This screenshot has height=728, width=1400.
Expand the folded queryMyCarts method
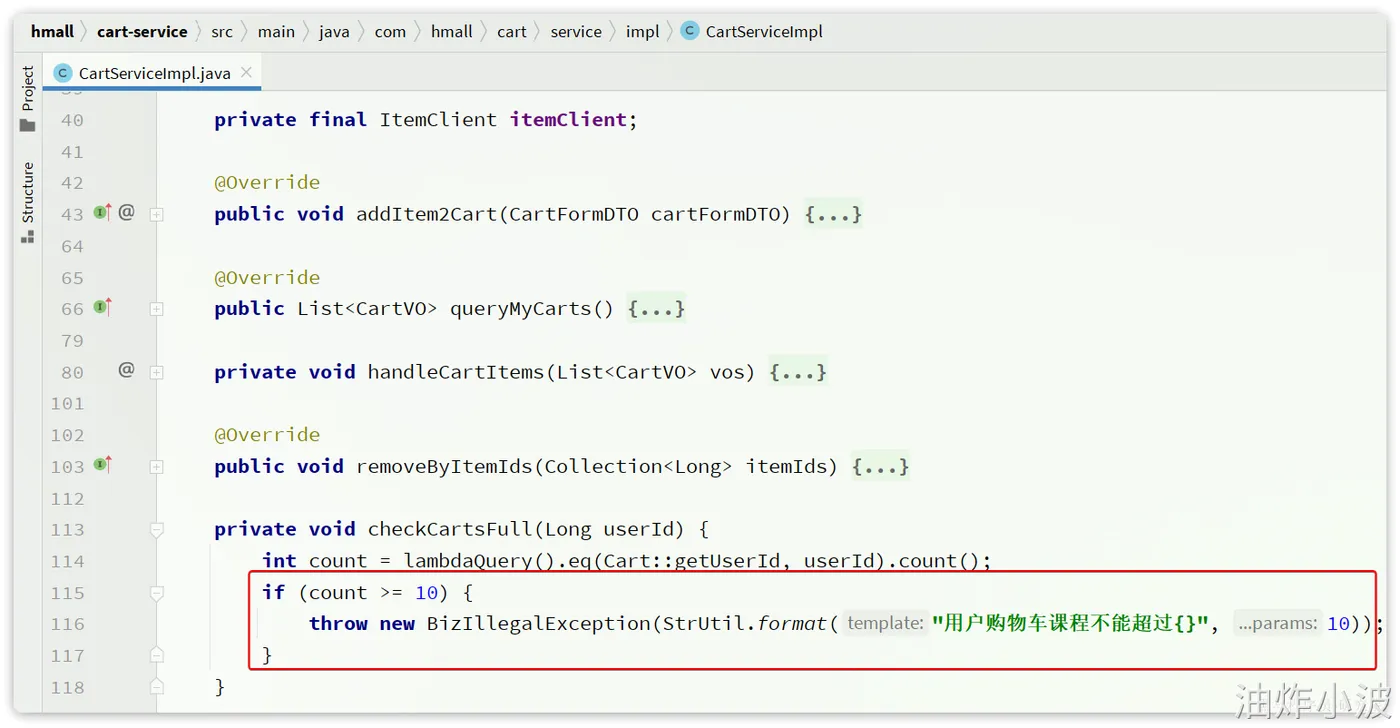pyautogui.click(x=156, y=309)
